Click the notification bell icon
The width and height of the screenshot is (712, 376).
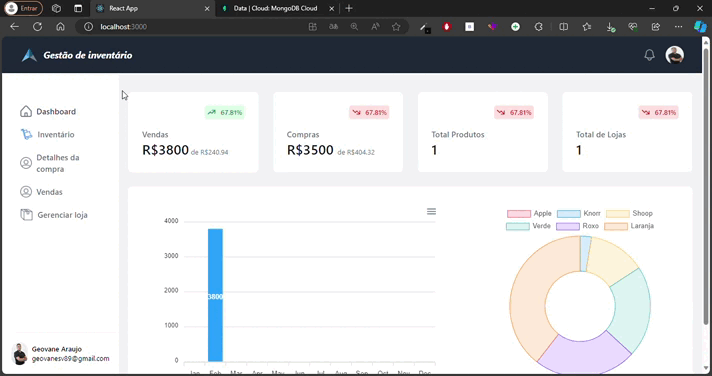(x=649, y=55)
